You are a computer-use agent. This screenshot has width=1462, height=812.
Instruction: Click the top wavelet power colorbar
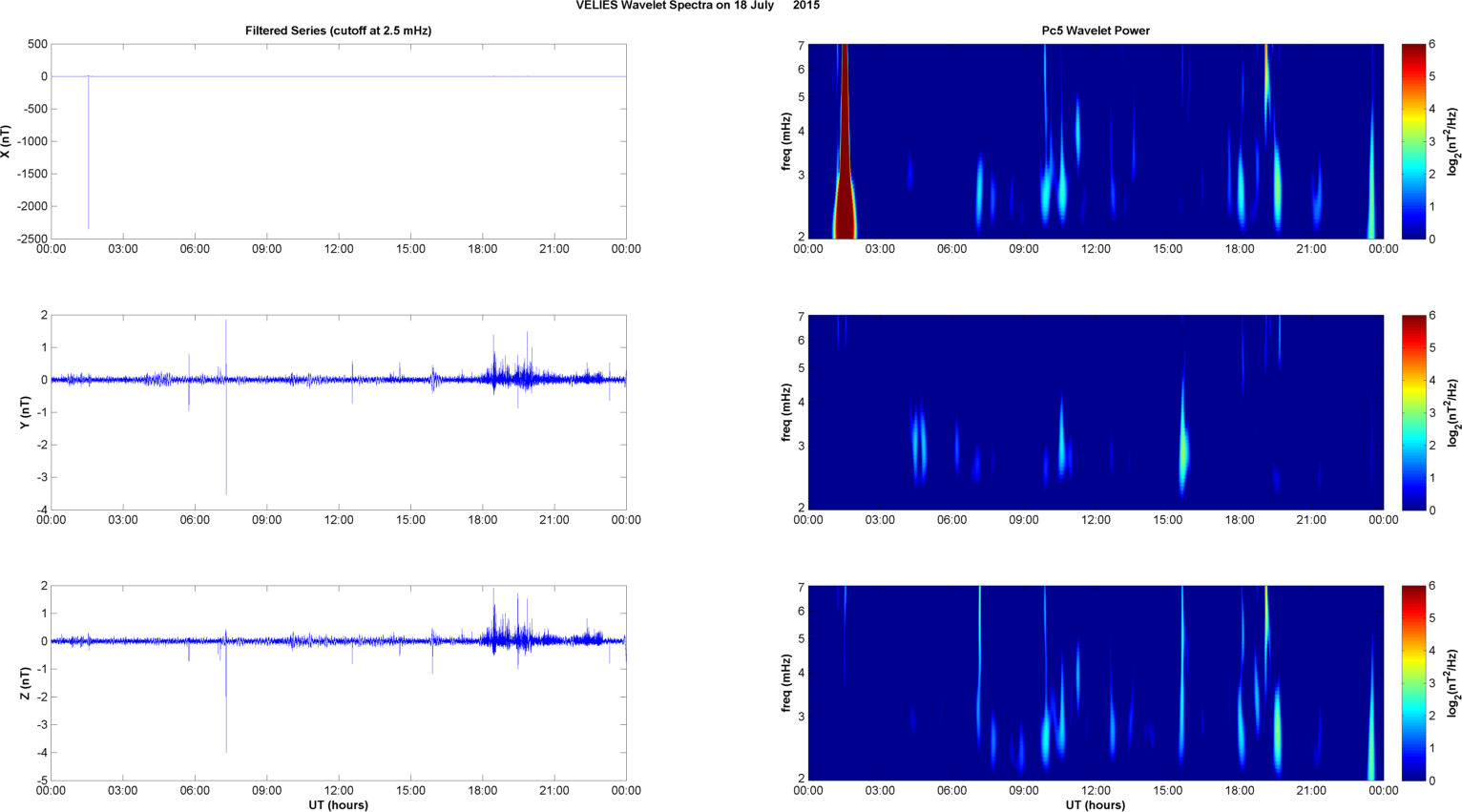click(x=1412, y=141)
